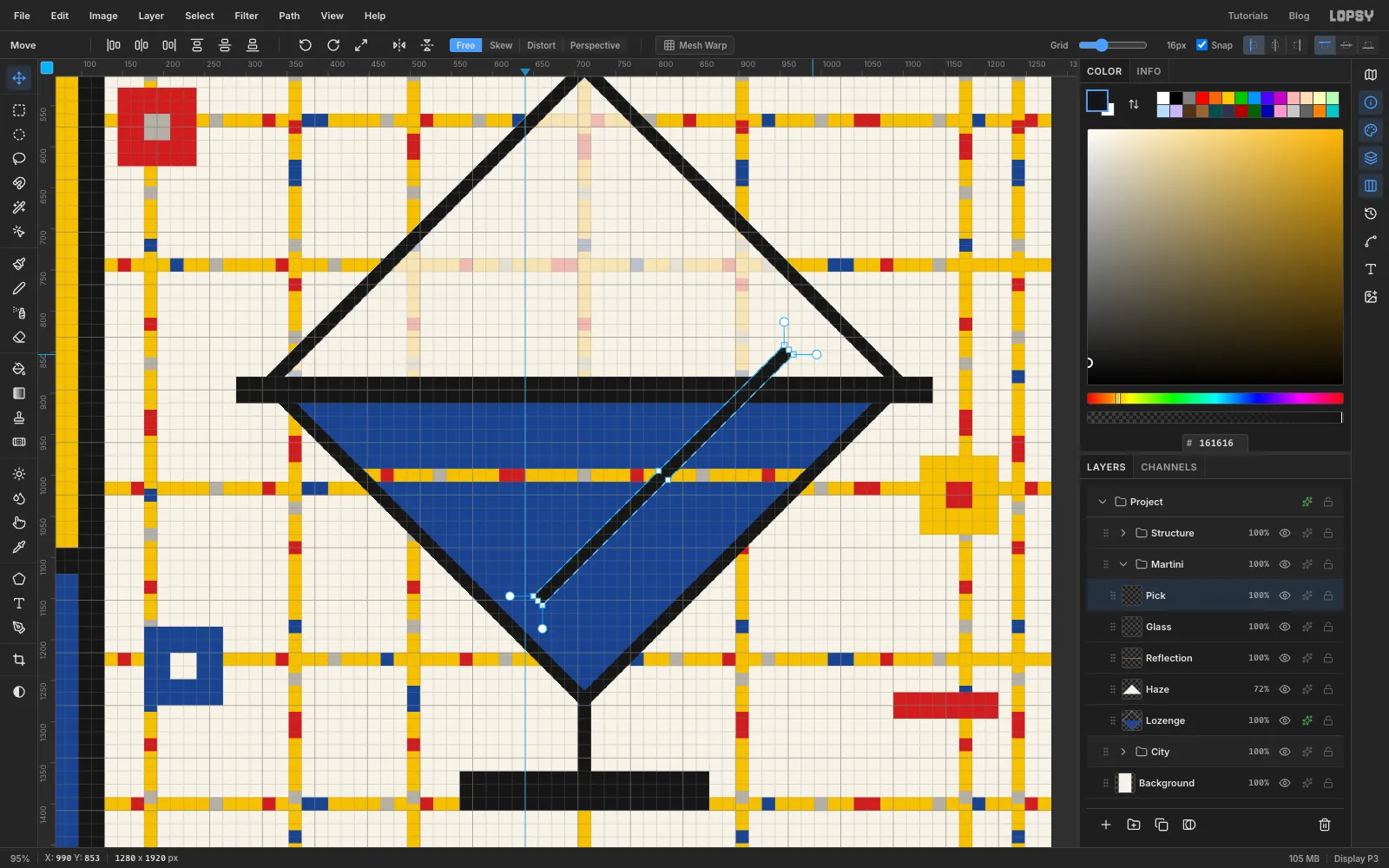Delete layer with trash icon
1389x868 pixels.
point(1325,825)
